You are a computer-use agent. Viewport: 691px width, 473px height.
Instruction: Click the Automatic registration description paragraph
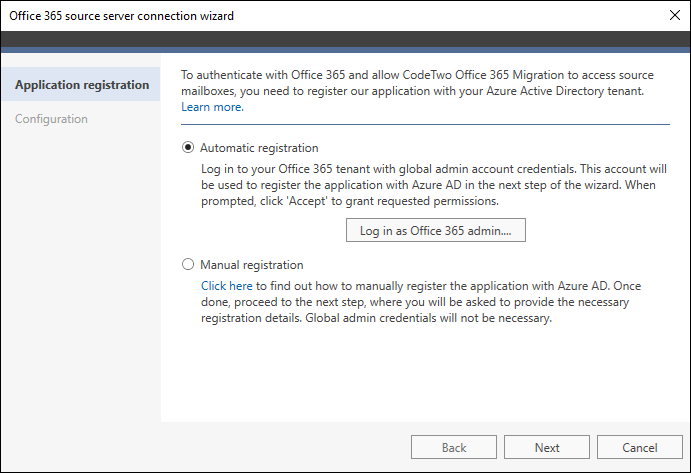434,185
